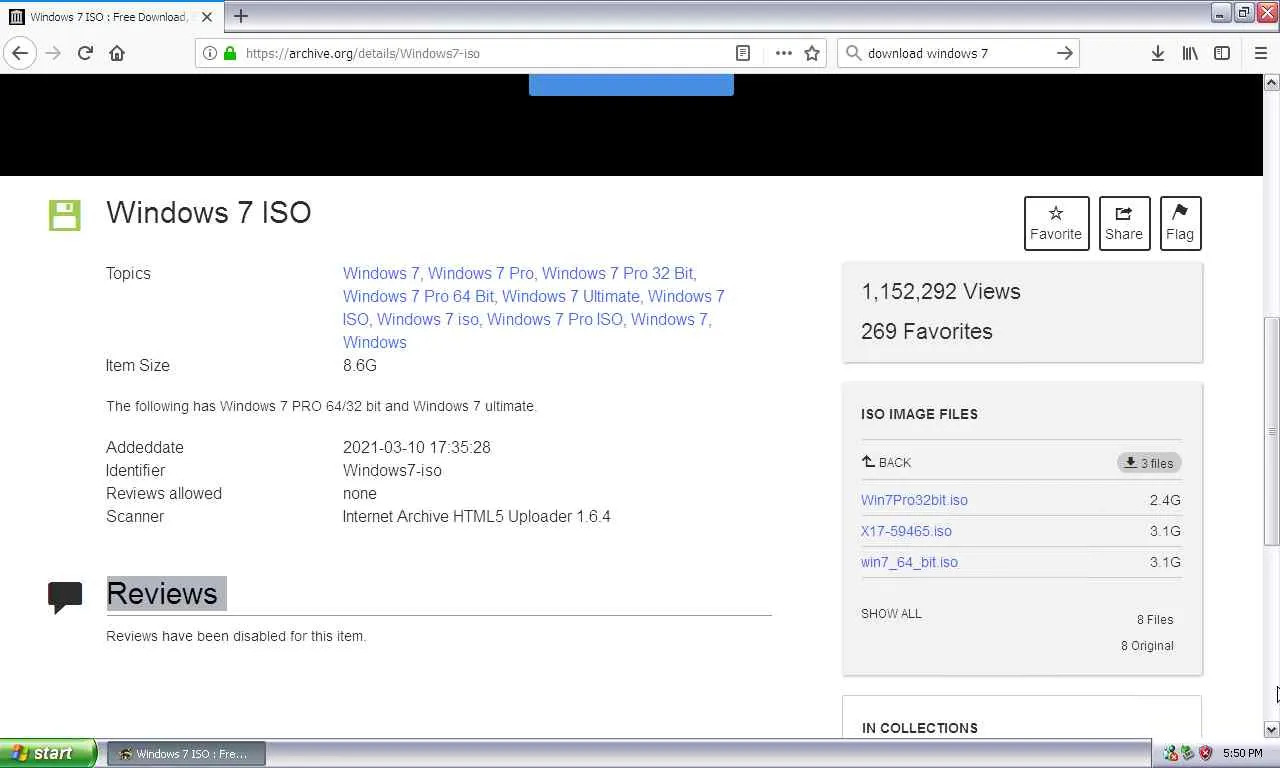
Task: Open the Windows 7 Pro ISO topic link
Action: point(555,319)
